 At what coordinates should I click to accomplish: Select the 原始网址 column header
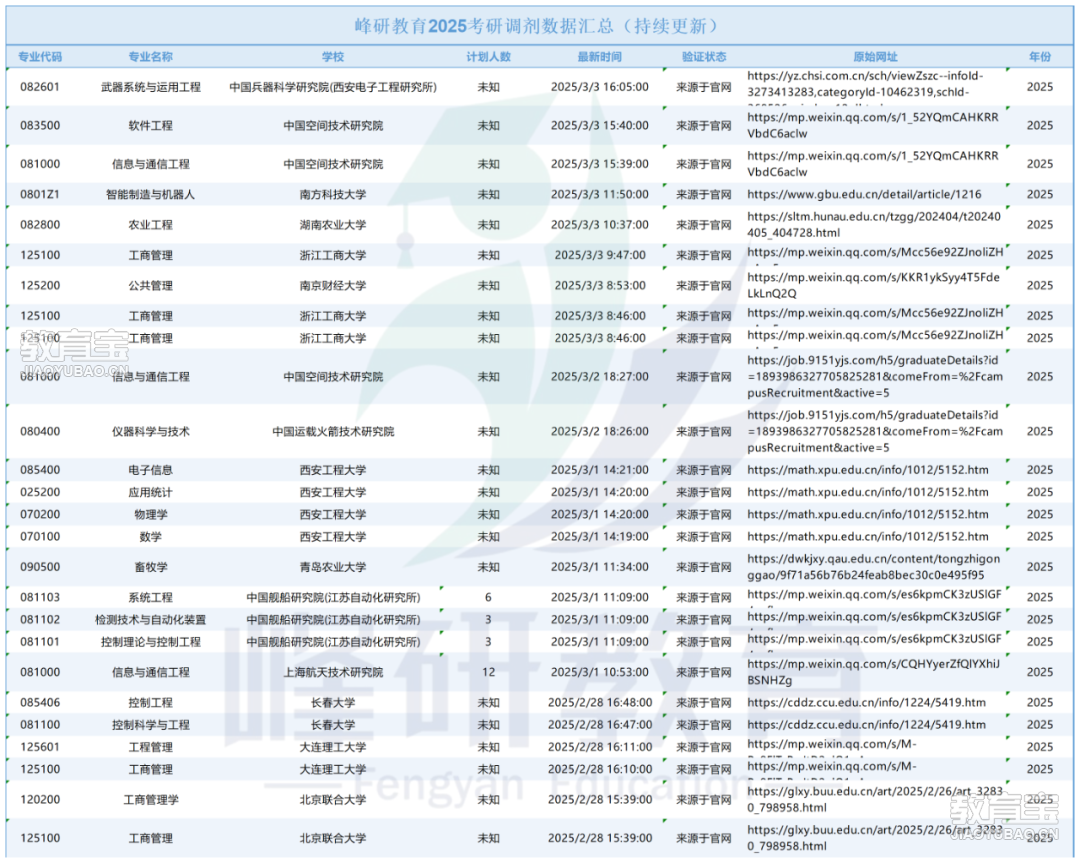click(875, 56)
